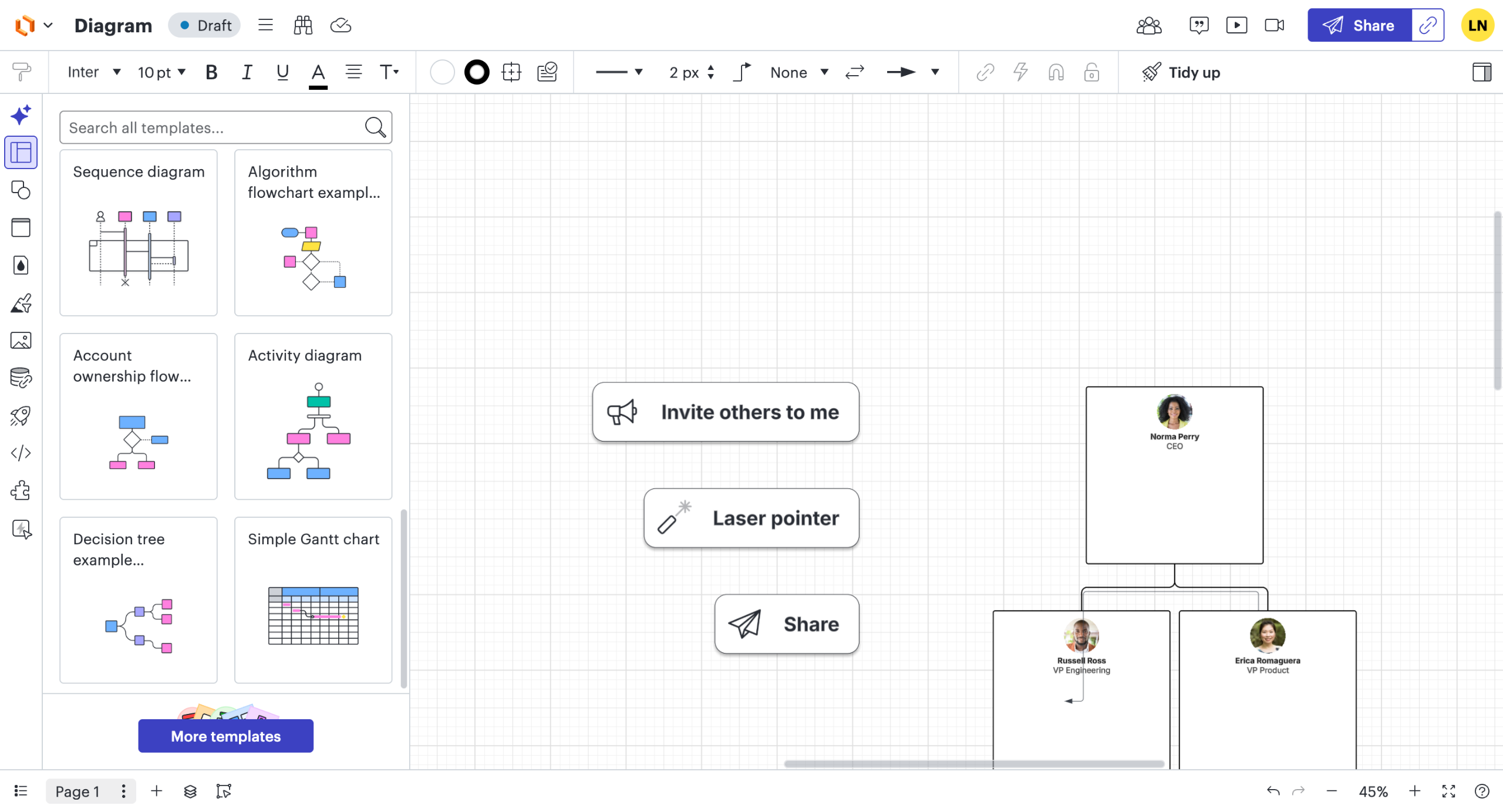Click the white fill color swatch

coord(442,72)
